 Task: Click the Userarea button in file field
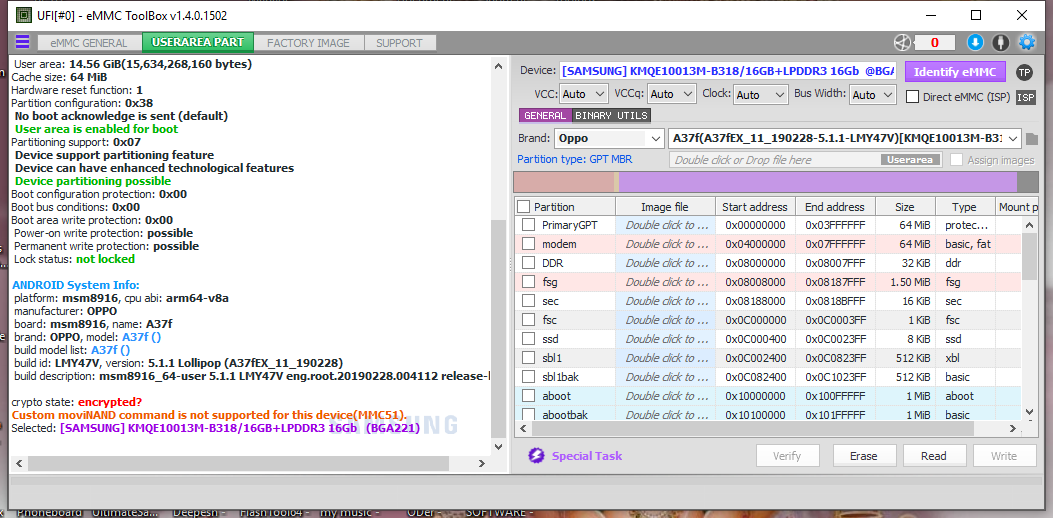point(910,160)
